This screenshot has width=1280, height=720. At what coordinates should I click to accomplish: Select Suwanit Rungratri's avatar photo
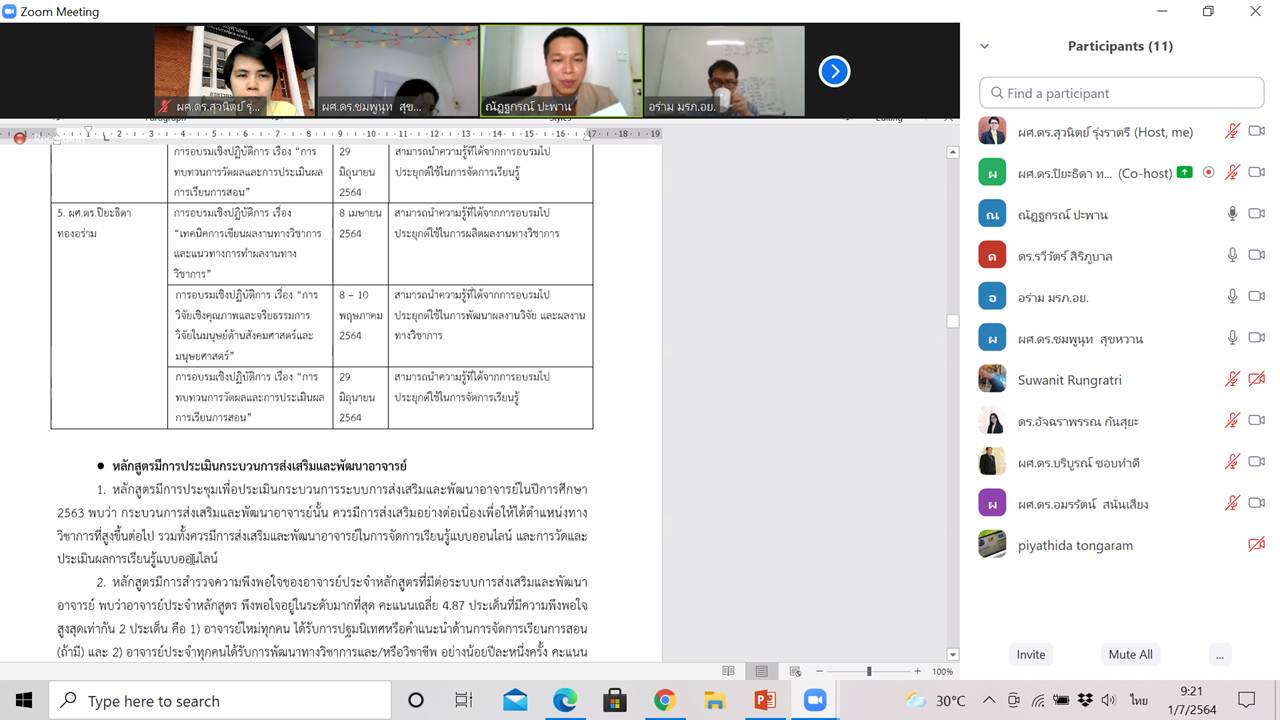992,379
